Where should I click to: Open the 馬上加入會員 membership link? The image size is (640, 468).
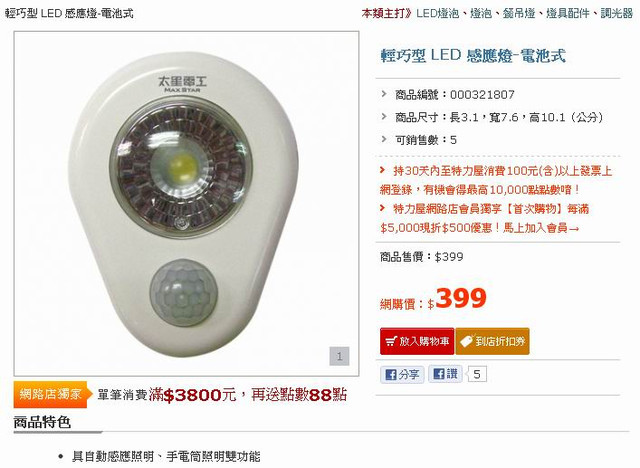click(541, 228)
